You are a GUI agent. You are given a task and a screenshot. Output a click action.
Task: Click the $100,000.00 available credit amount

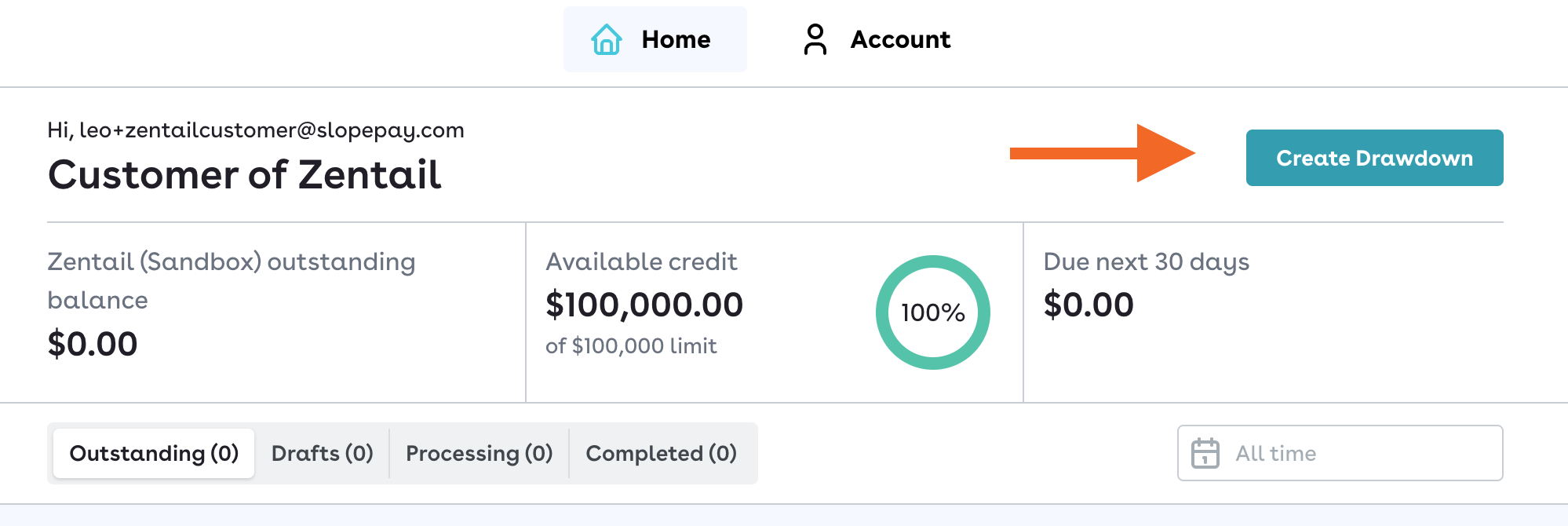[644, 305]
